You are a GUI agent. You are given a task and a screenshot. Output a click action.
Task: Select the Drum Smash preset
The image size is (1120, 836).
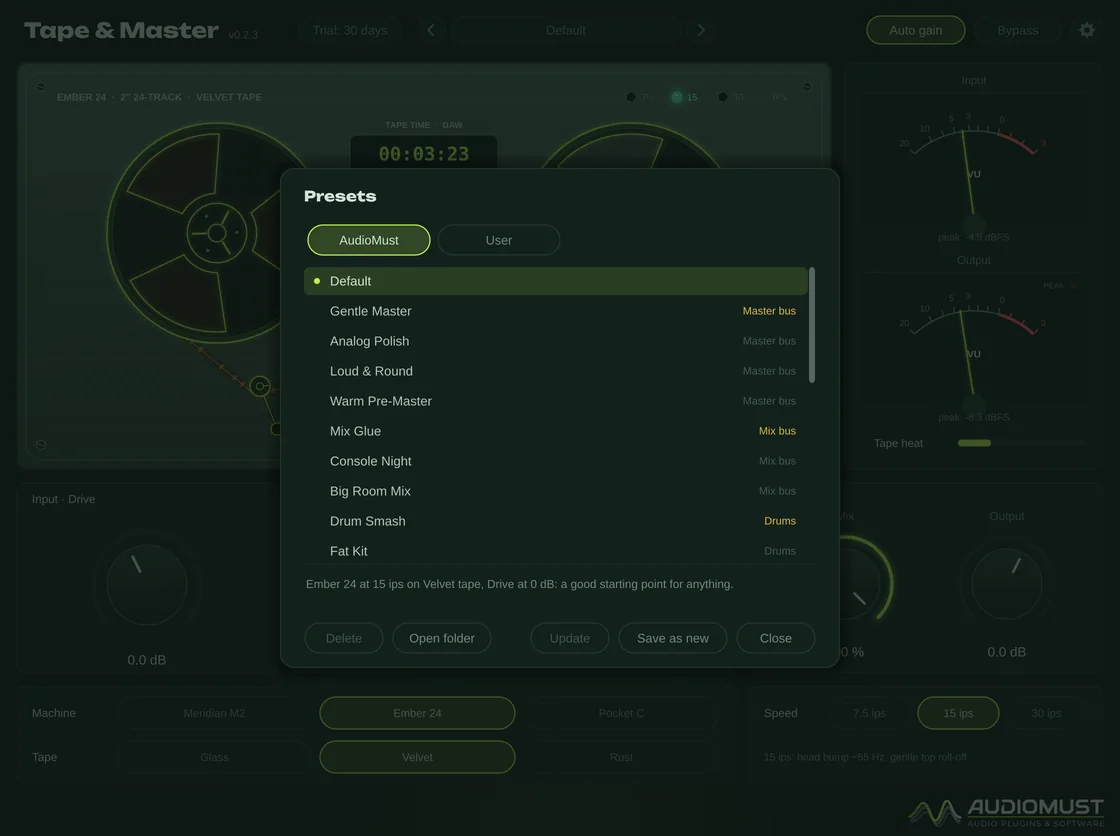pos(556,521)
